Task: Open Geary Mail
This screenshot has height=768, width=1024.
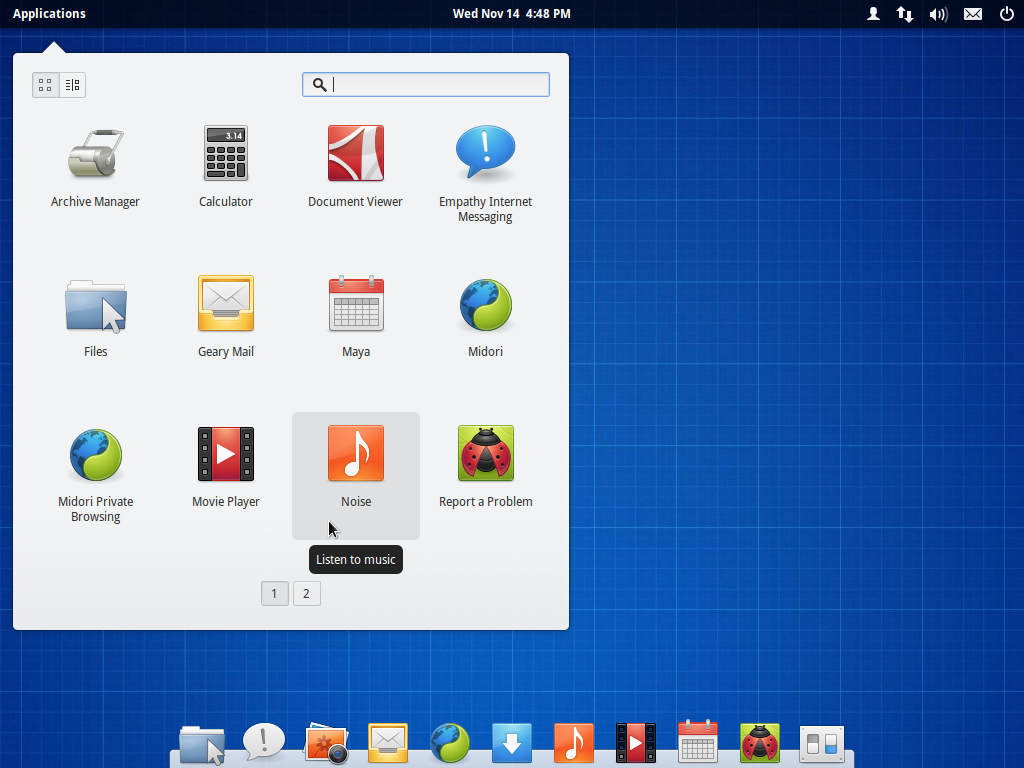Action: 225,303
